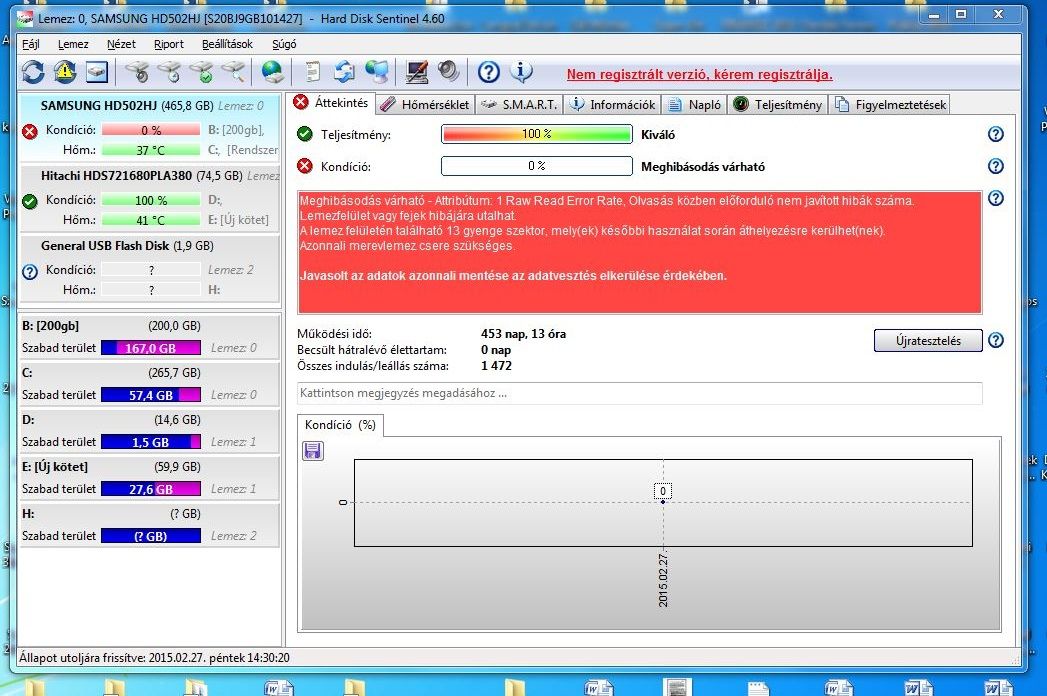Click the save floppy icon on Kondíció graph
Screen dimensions: 1047x696
point(313,451)
